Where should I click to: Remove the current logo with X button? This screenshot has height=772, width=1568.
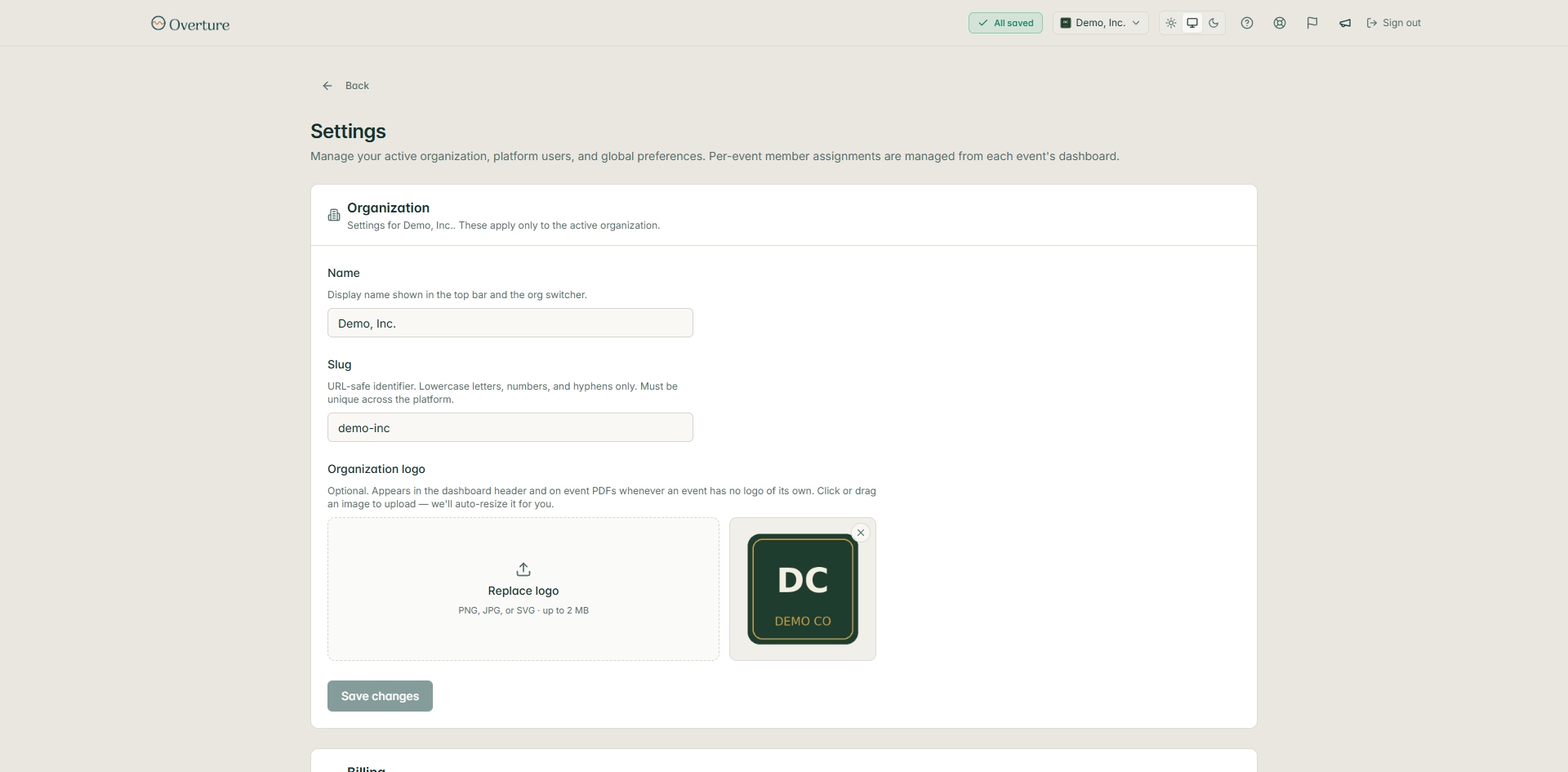pos(861,533)
